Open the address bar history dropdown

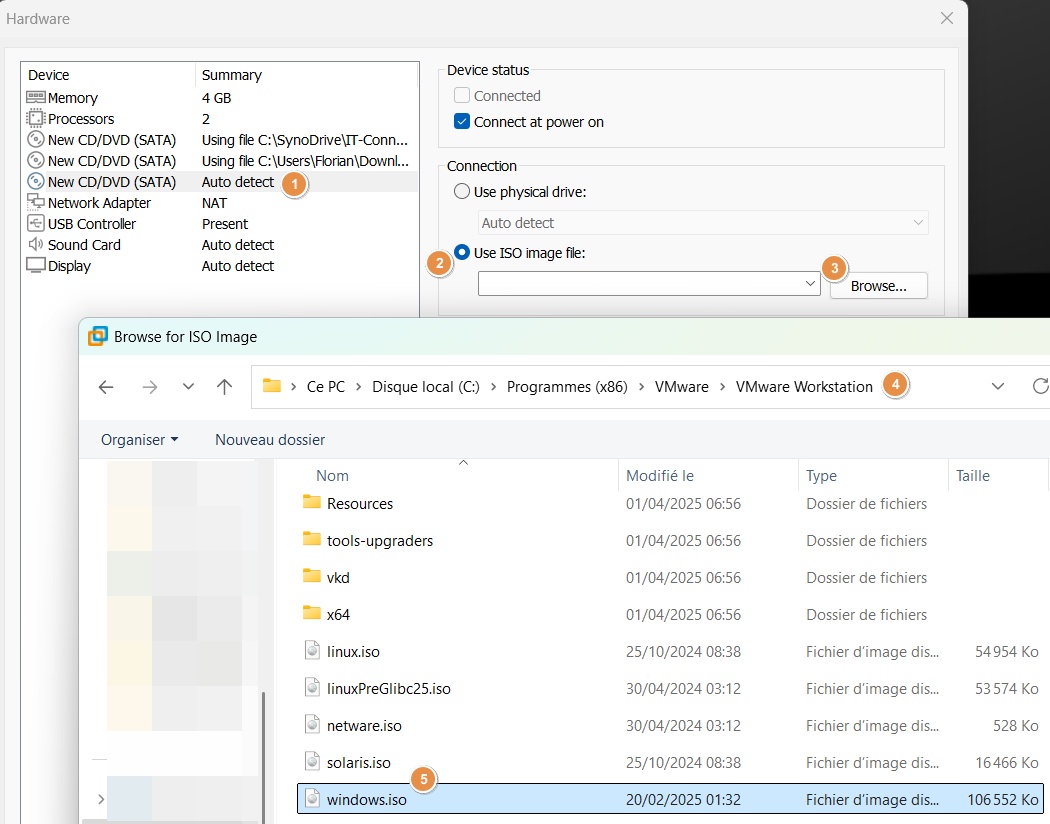click(x=997, y=385)
